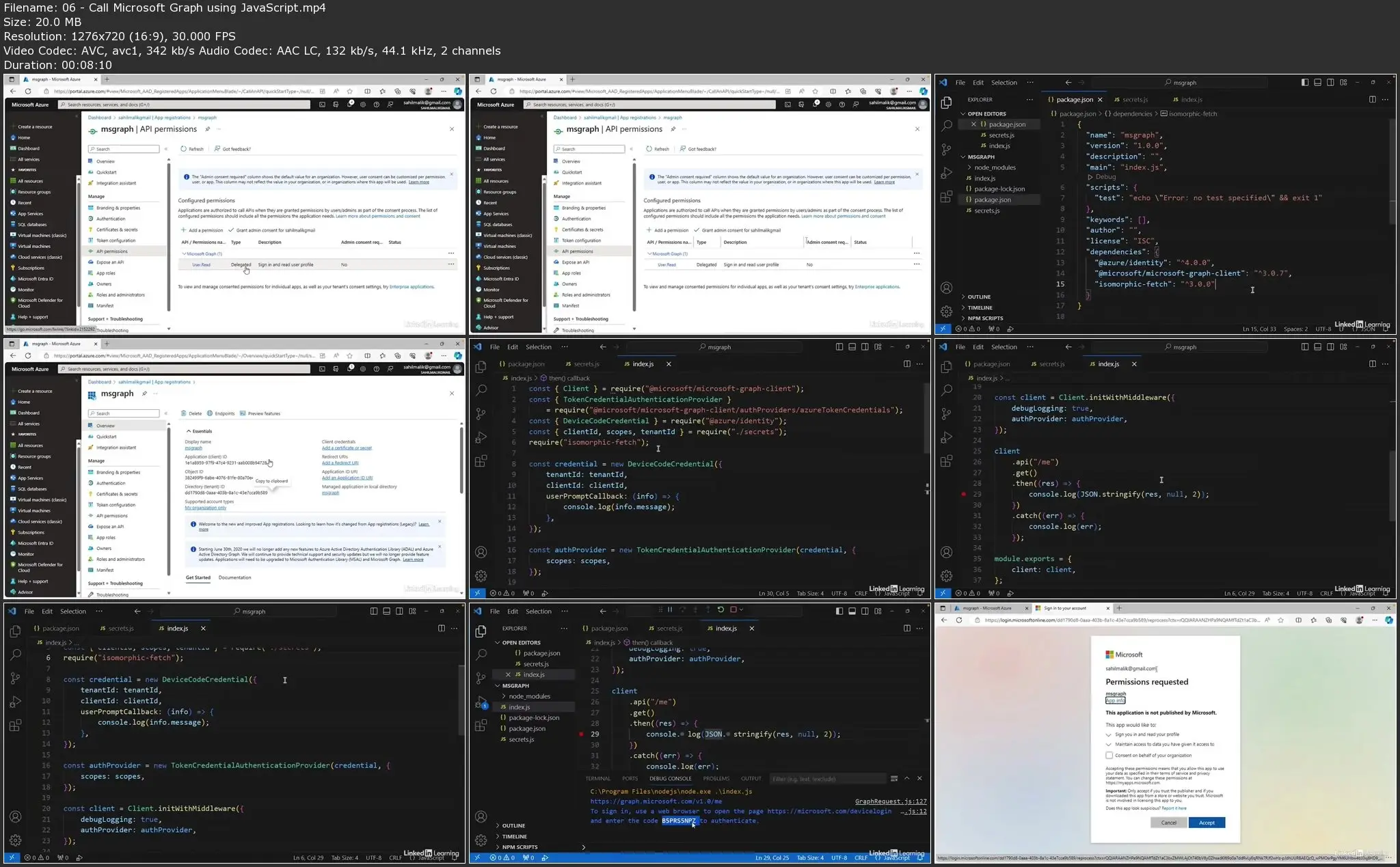Open Extensions in the package.json frame's activity bar
The width and height of the screenshot is (1400, 867).
point(946,197)
